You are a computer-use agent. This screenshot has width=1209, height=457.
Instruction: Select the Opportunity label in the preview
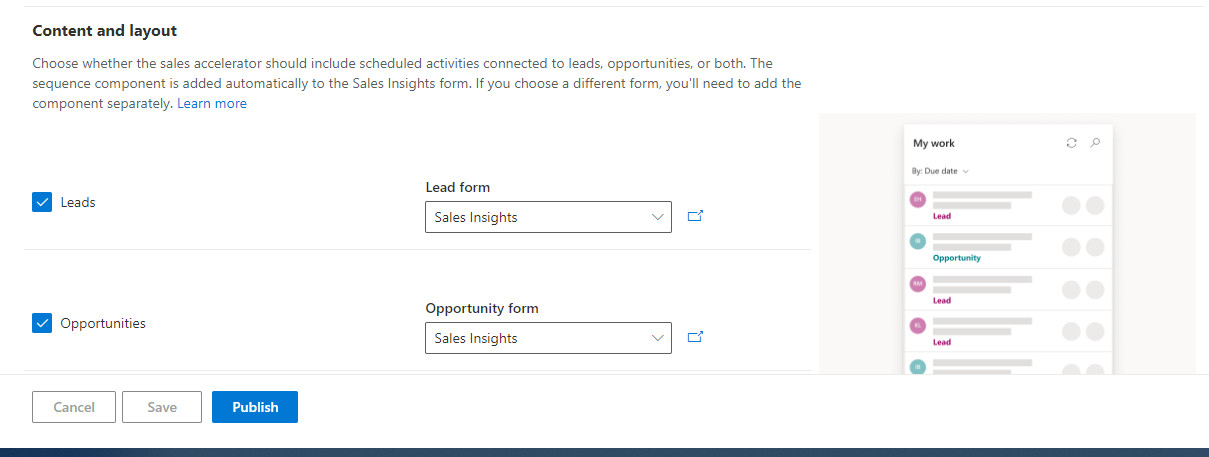click(x=956, y=258)
